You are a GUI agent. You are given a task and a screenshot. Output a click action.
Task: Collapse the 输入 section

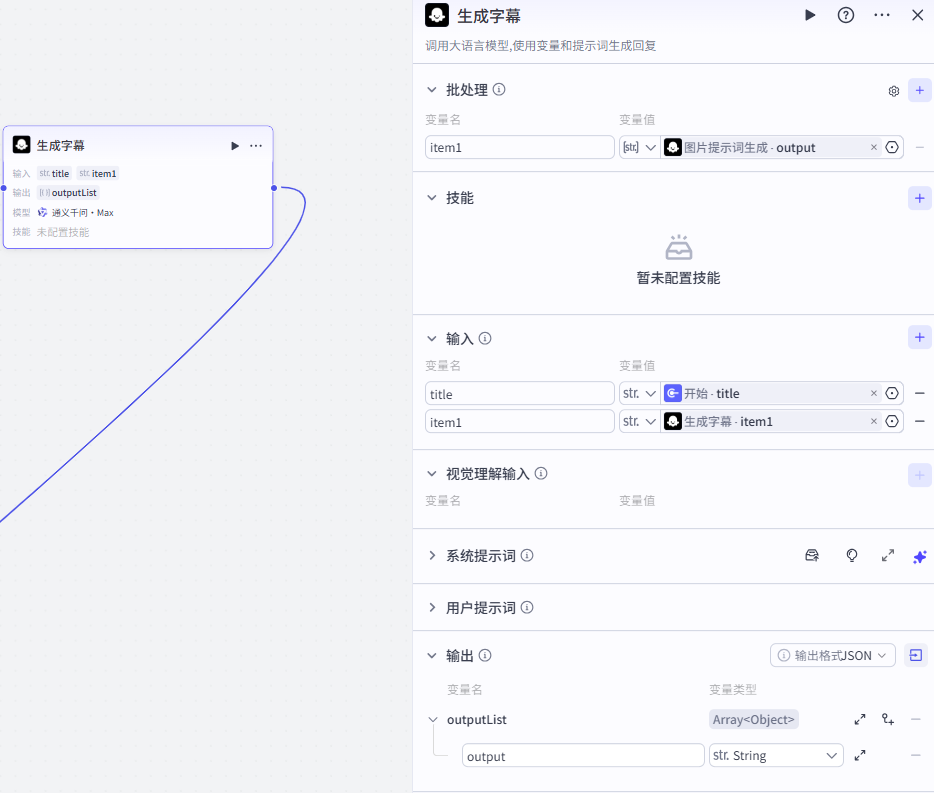click(x=432, y=338)
